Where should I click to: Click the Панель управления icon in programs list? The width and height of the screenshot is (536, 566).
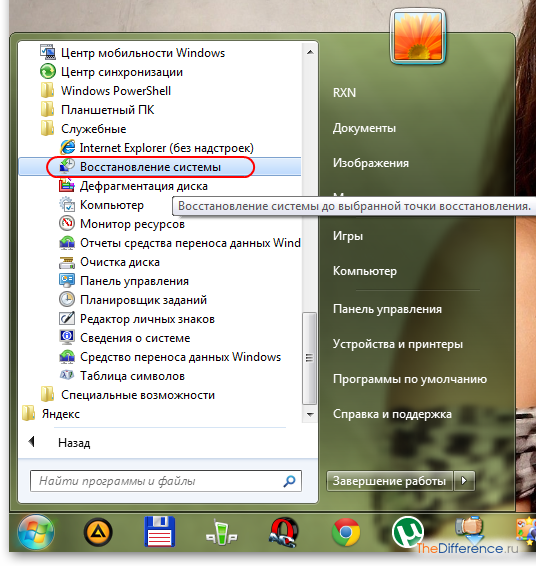tap(67, 280)
